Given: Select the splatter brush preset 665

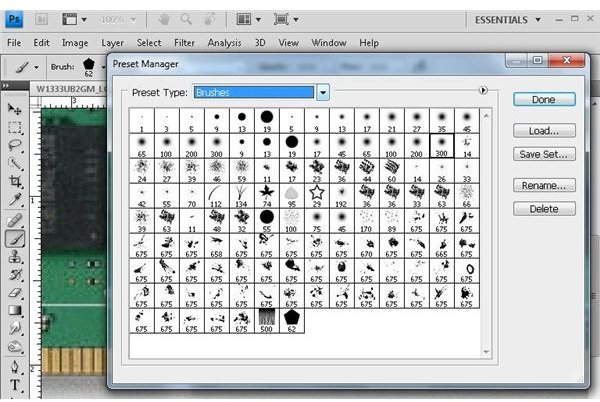Looking at the screenshot, I should (x=442, y=246).
